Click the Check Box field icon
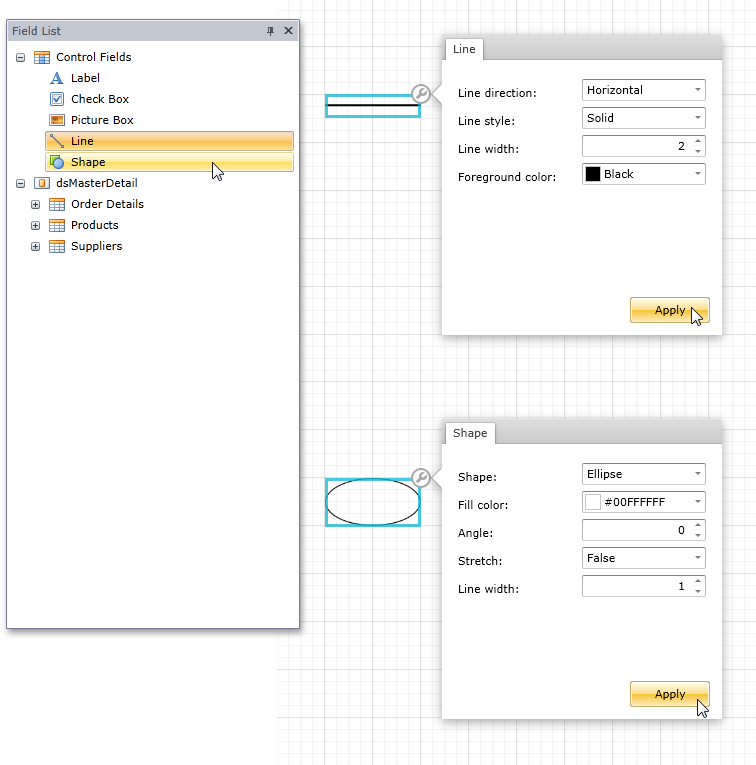 pos(57,99)
